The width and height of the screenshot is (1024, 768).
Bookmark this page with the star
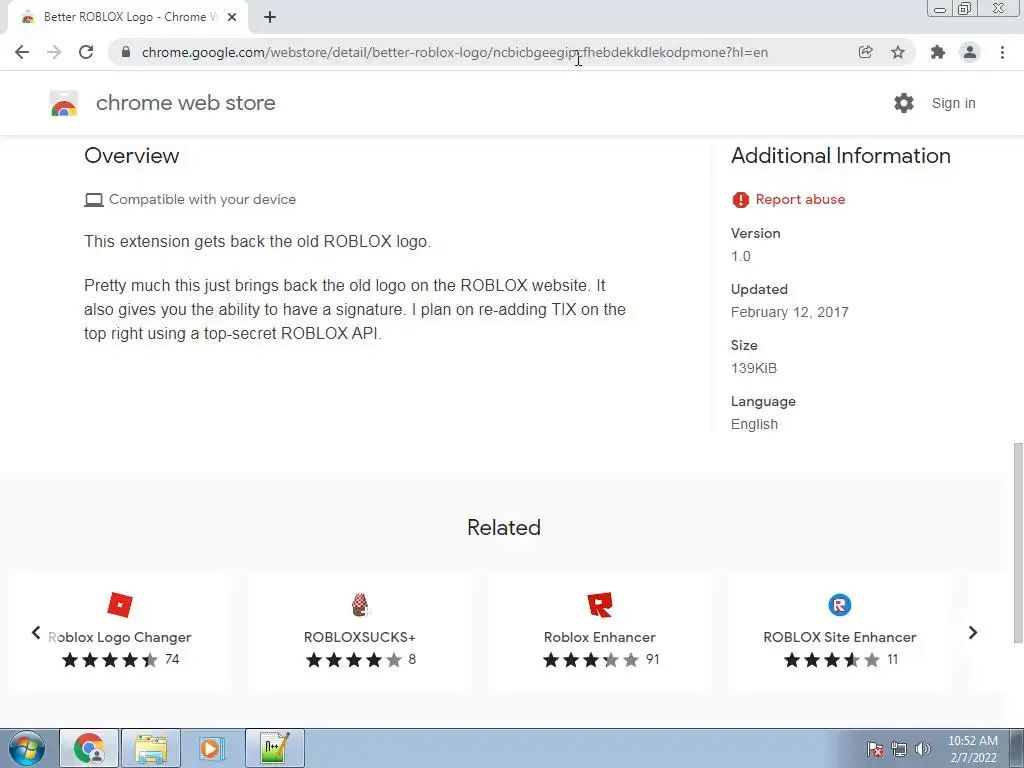(x=898, y=52)
